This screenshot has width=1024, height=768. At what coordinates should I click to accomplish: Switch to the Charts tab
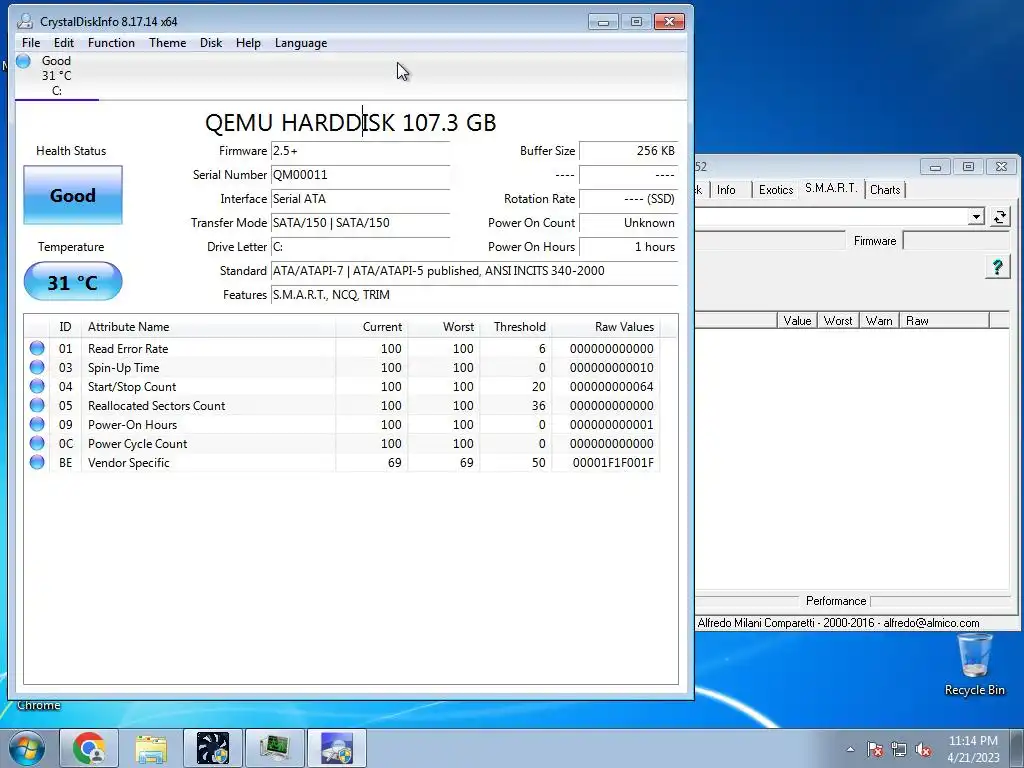[x=885, y=190]
